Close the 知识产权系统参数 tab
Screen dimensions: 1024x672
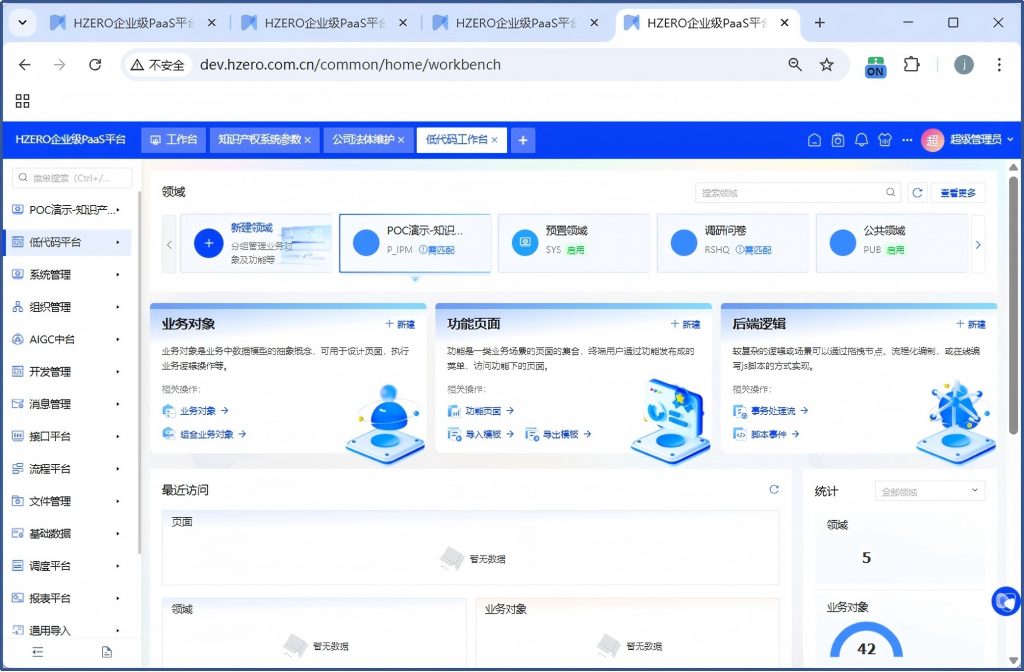tap(307, 140)
